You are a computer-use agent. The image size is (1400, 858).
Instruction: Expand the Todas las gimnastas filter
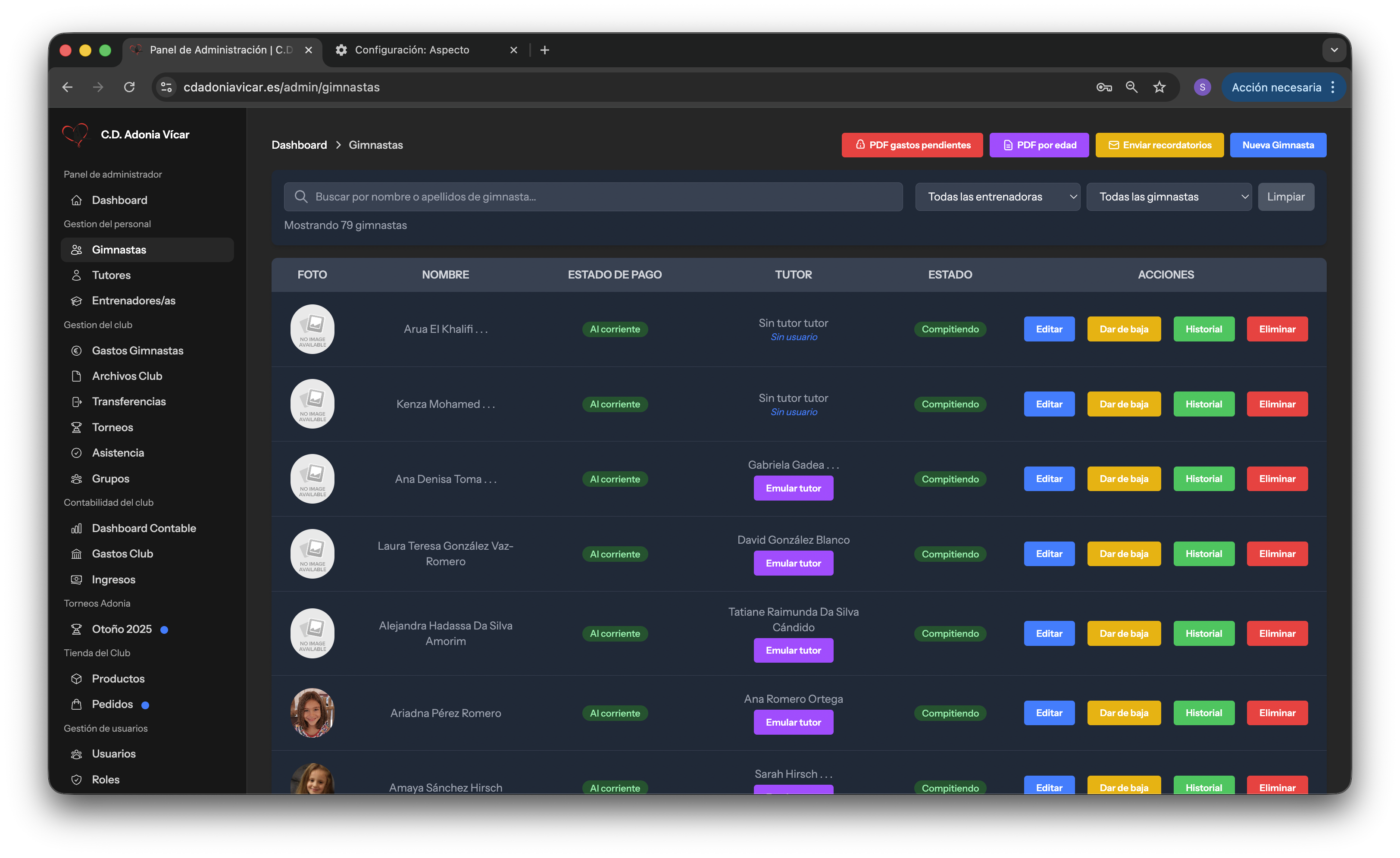click(x=1169, y=197)
